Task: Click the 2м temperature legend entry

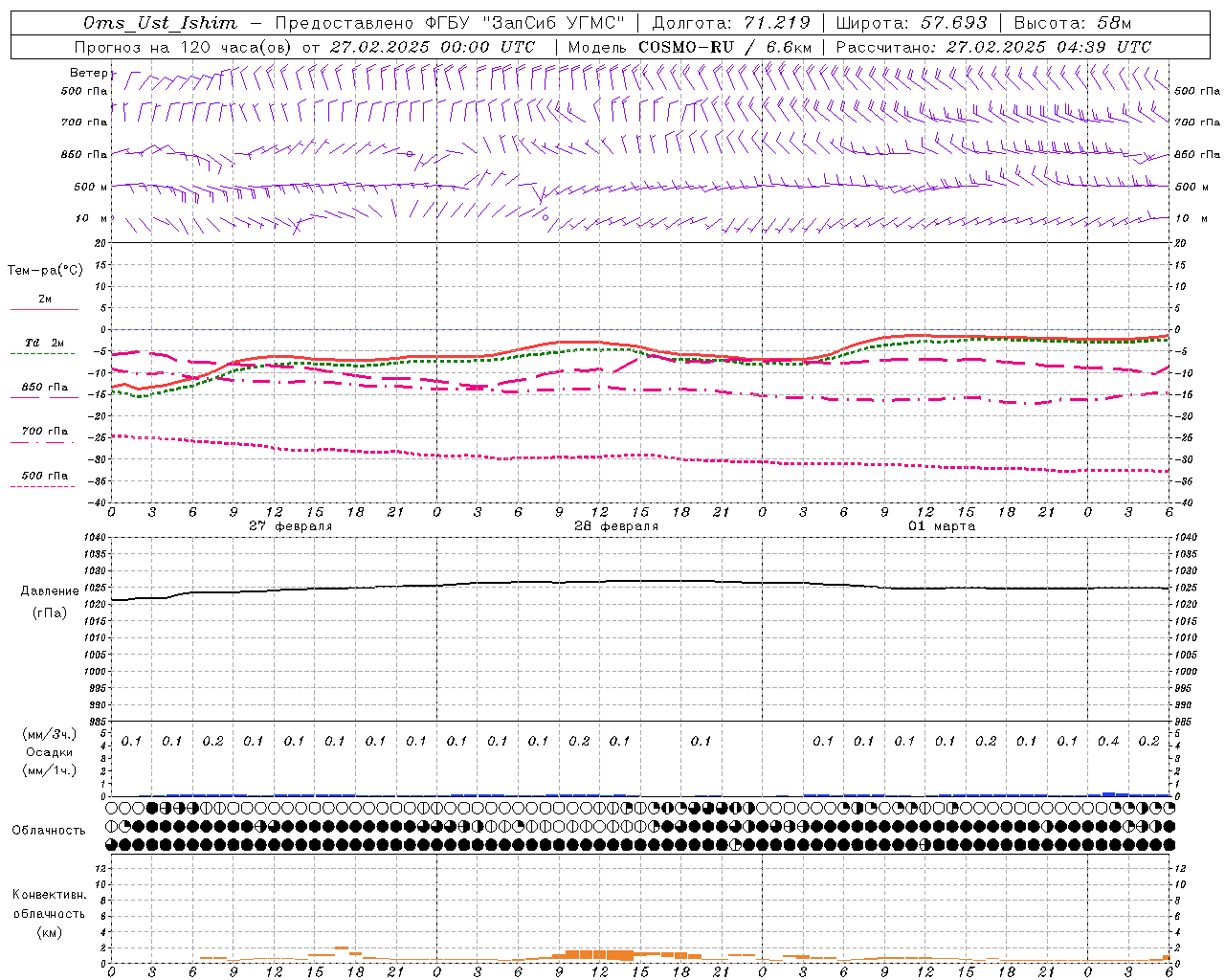Action: pos(45,299)
